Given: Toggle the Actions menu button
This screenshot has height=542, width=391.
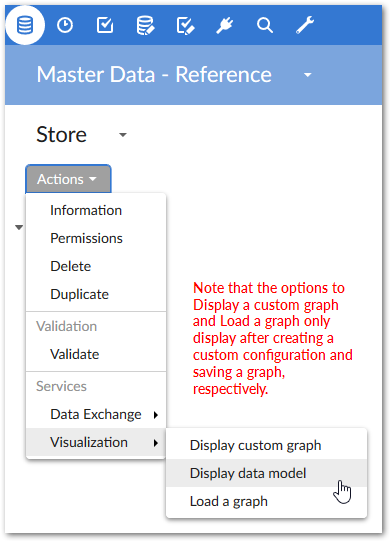Looking at the screenshot, I should click(68, 179).
